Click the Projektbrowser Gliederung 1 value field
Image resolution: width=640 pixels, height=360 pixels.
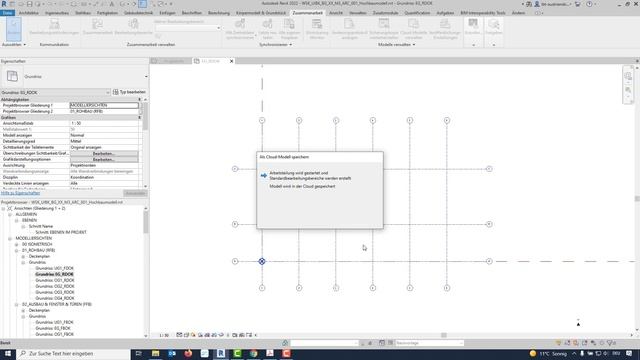[104, 105]
